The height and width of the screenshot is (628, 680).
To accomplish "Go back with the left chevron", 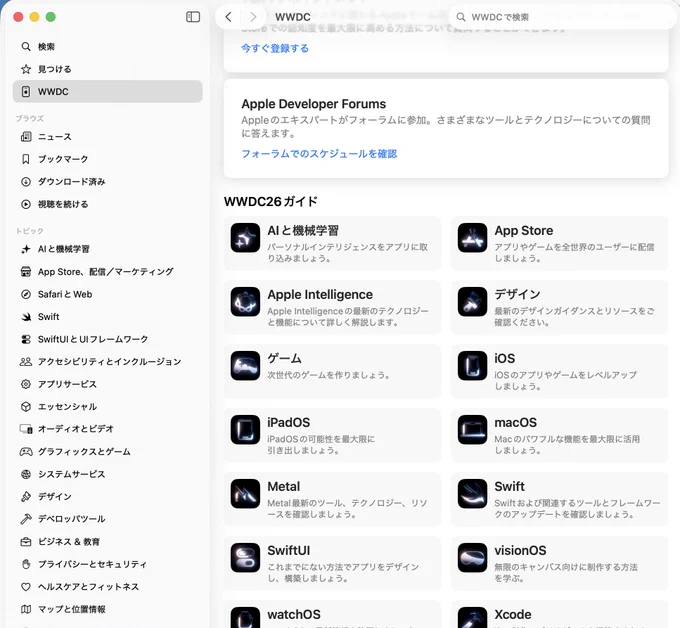I will pos(229,17).
